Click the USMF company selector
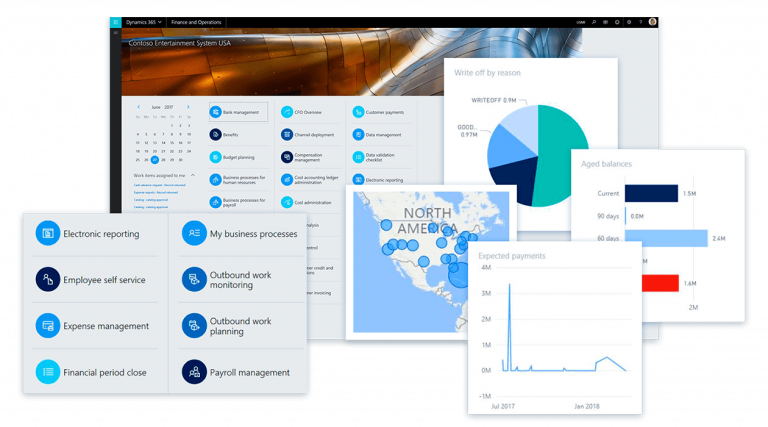Viewport: 768px width, 427px height. tap(580, 22)
